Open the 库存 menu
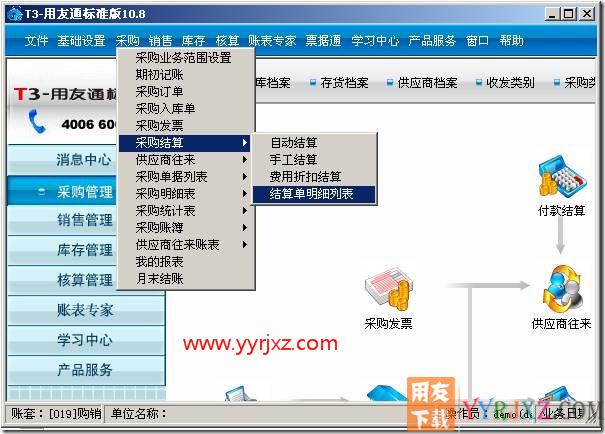 (194, 41)
